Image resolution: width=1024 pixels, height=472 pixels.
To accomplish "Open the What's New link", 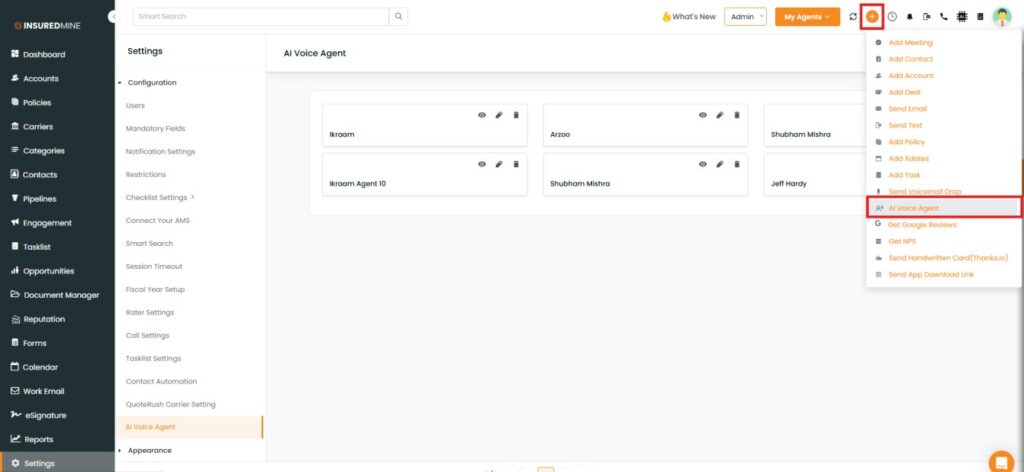I will tap(689, 17).
